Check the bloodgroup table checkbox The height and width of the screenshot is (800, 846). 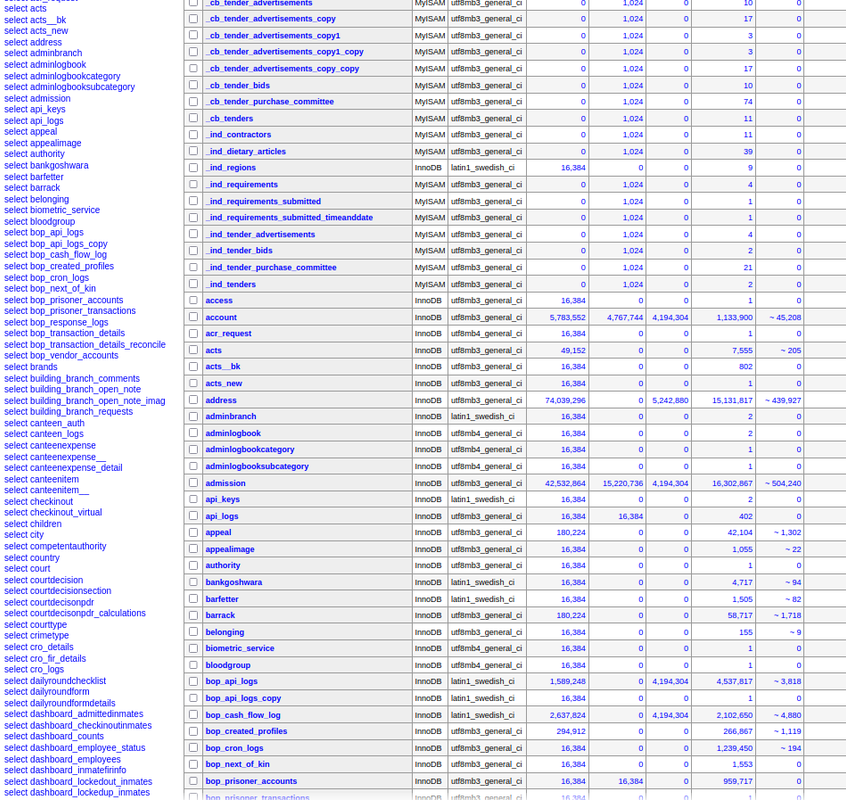193,665
